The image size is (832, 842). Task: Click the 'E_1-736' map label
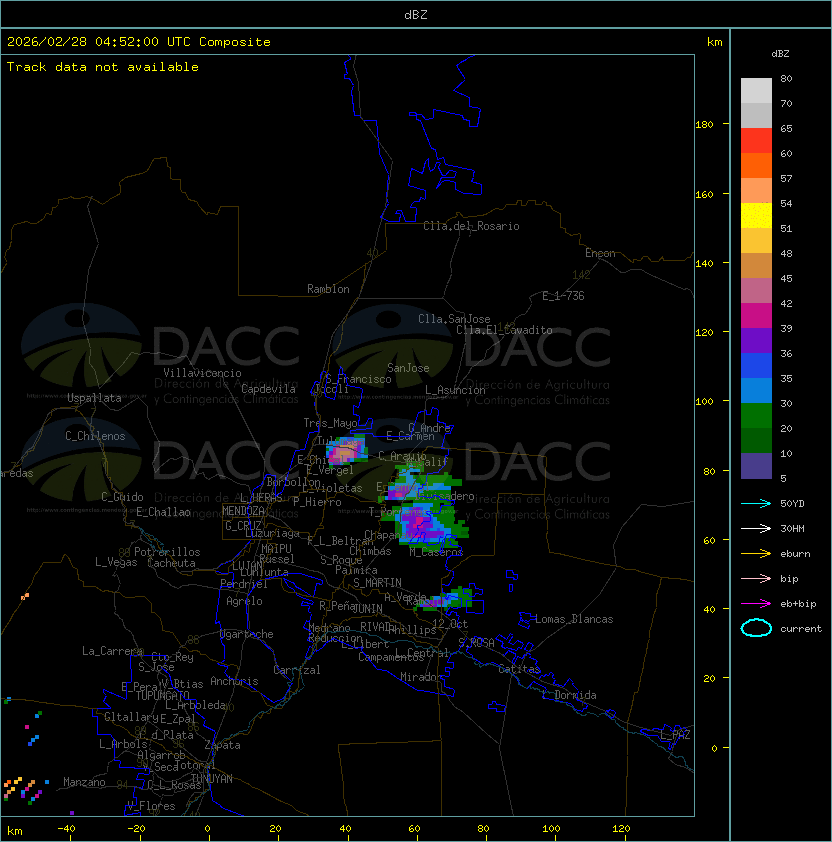[x=563, y=296]
